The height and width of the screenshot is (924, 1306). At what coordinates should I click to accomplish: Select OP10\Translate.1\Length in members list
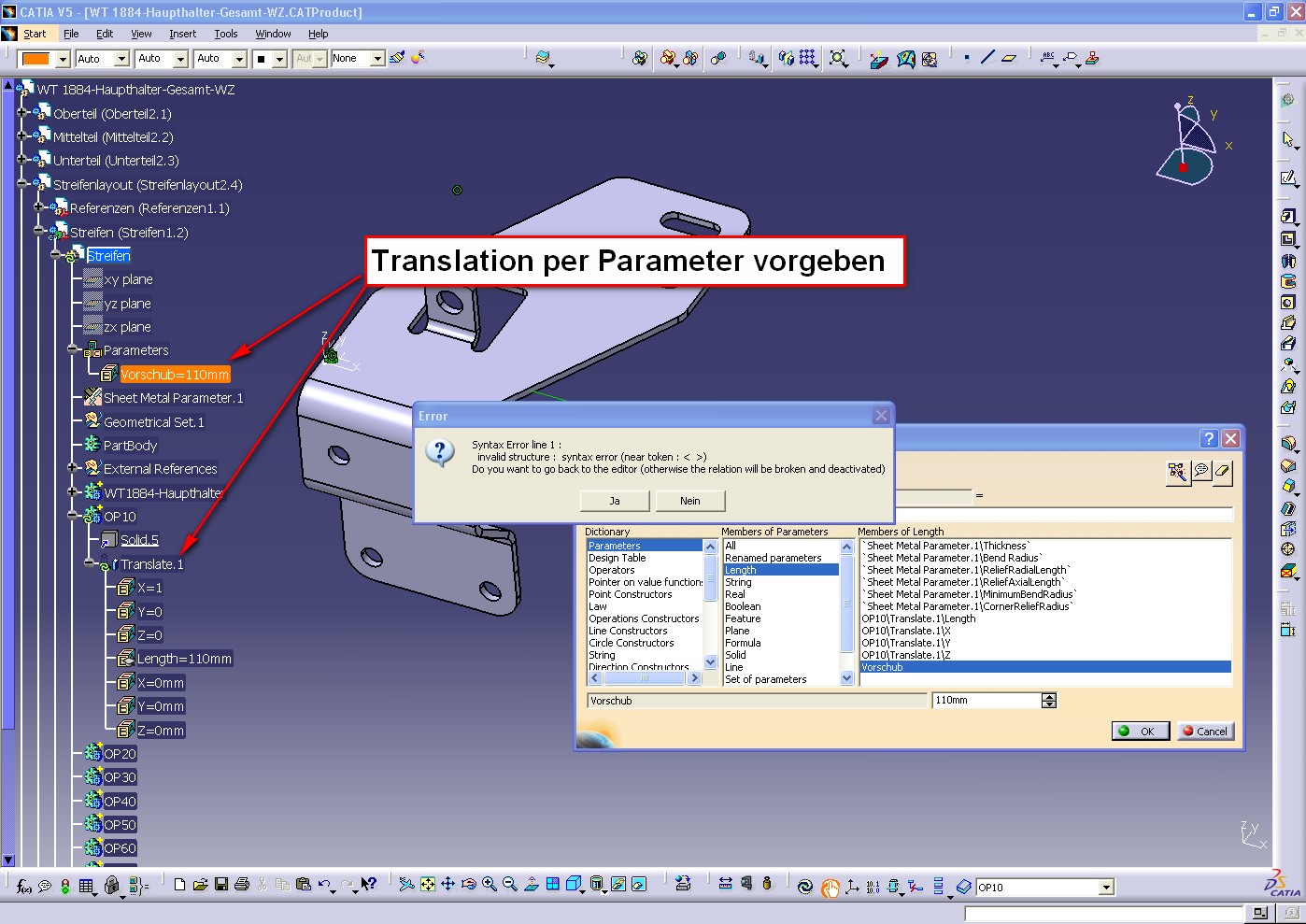tap(918, 618)
